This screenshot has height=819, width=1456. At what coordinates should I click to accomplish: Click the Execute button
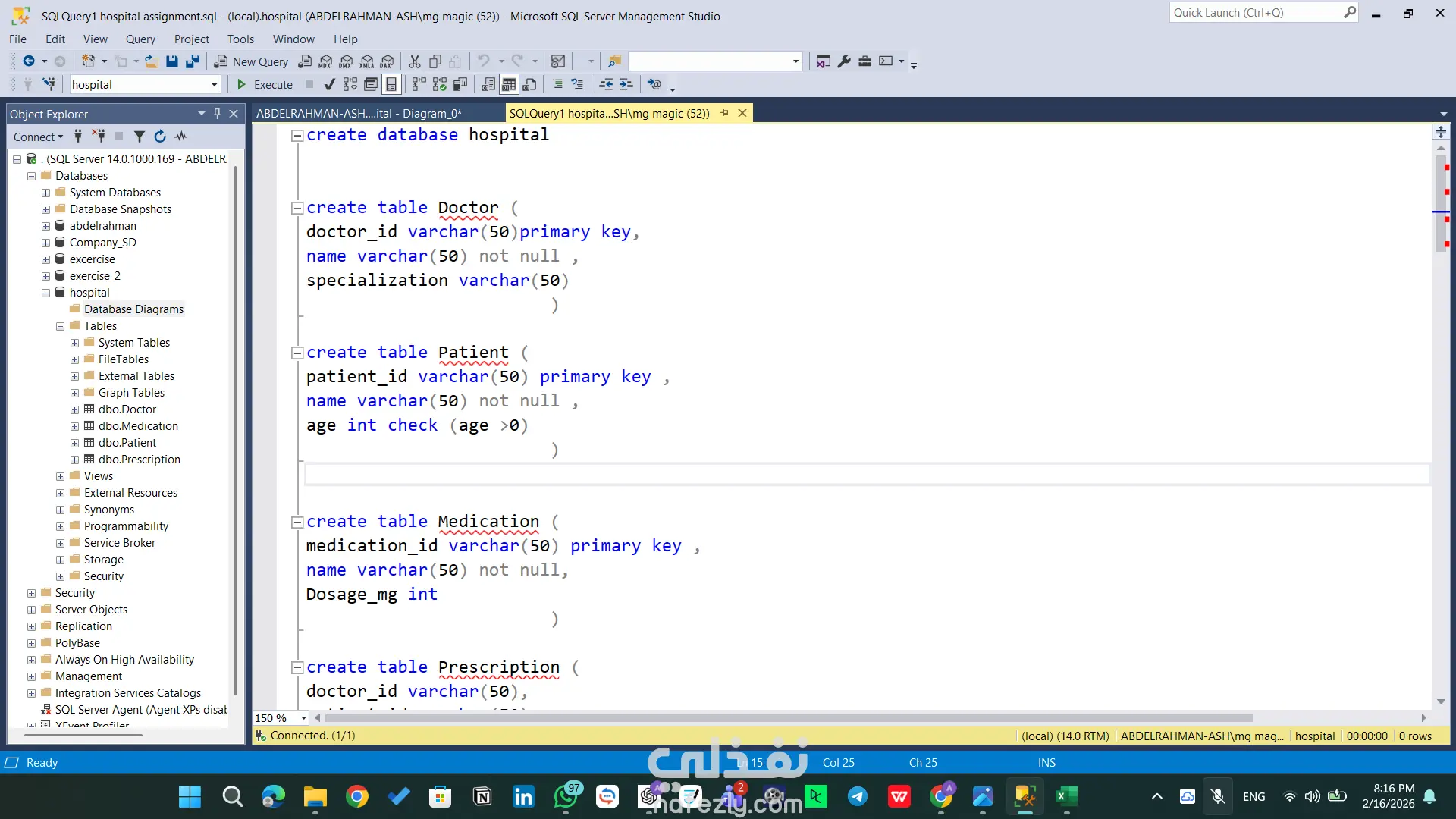265,84
